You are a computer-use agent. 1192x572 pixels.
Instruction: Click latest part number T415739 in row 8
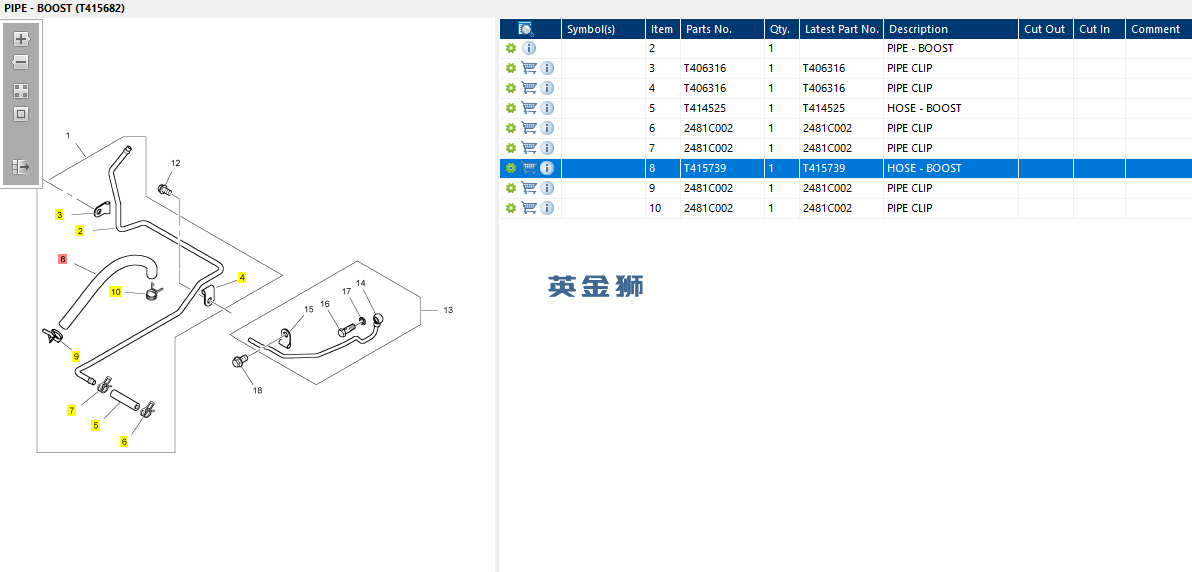(x=824, y=168)
